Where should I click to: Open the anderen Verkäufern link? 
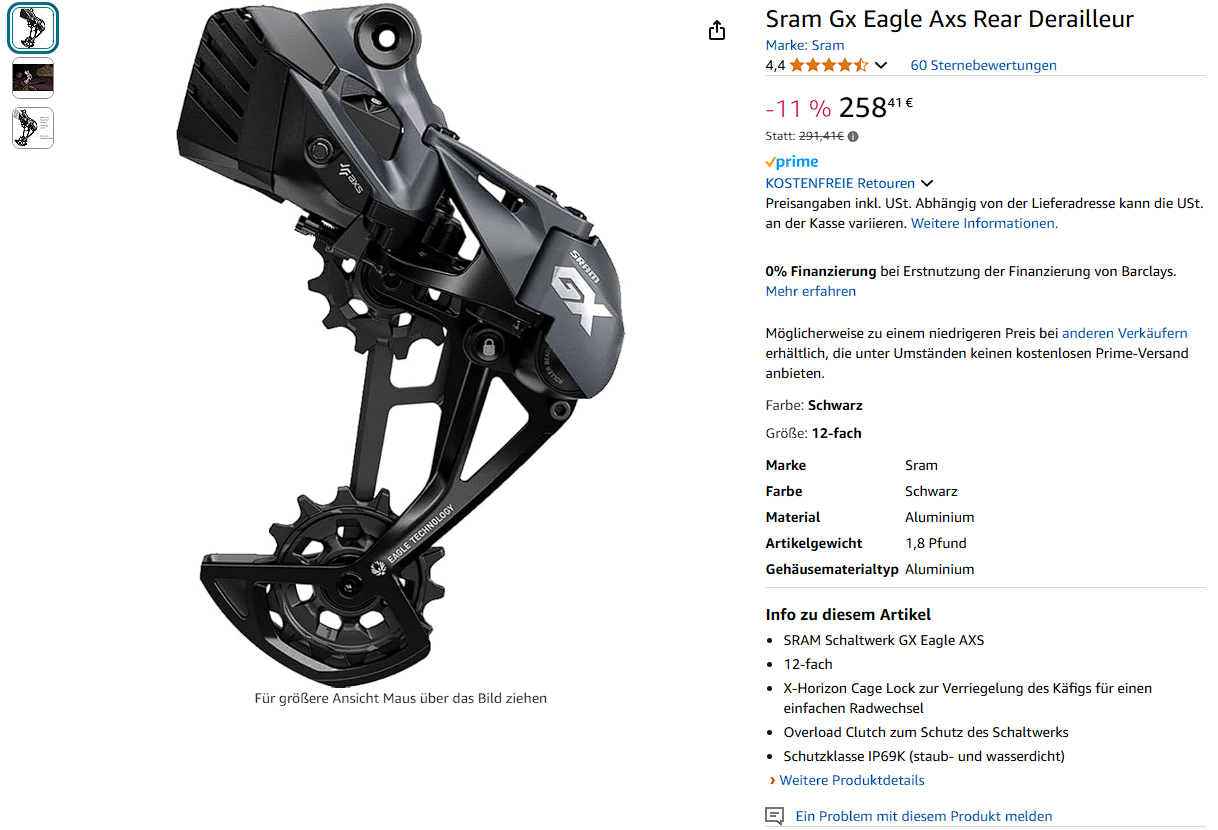coord(1125,333)
